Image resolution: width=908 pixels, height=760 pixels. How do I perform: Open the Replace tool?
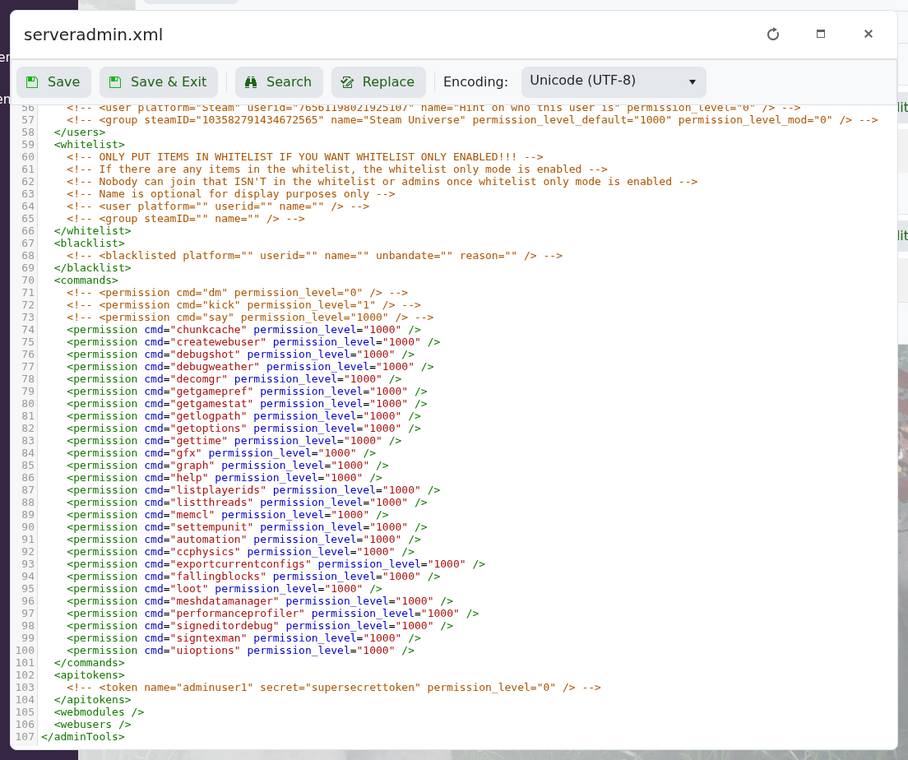point(378,82)
